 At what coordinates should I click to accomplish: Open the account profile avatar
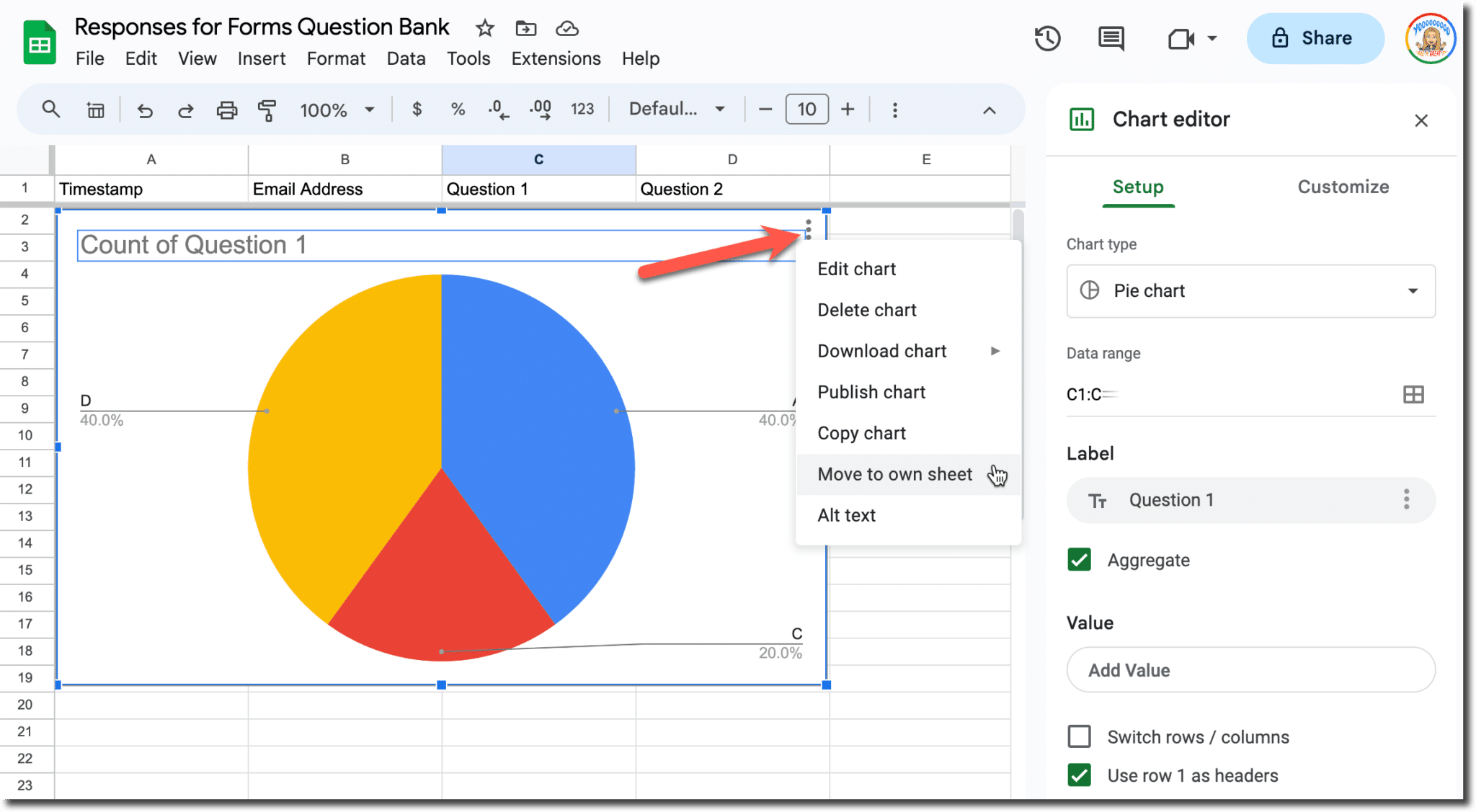(1431, 38)
